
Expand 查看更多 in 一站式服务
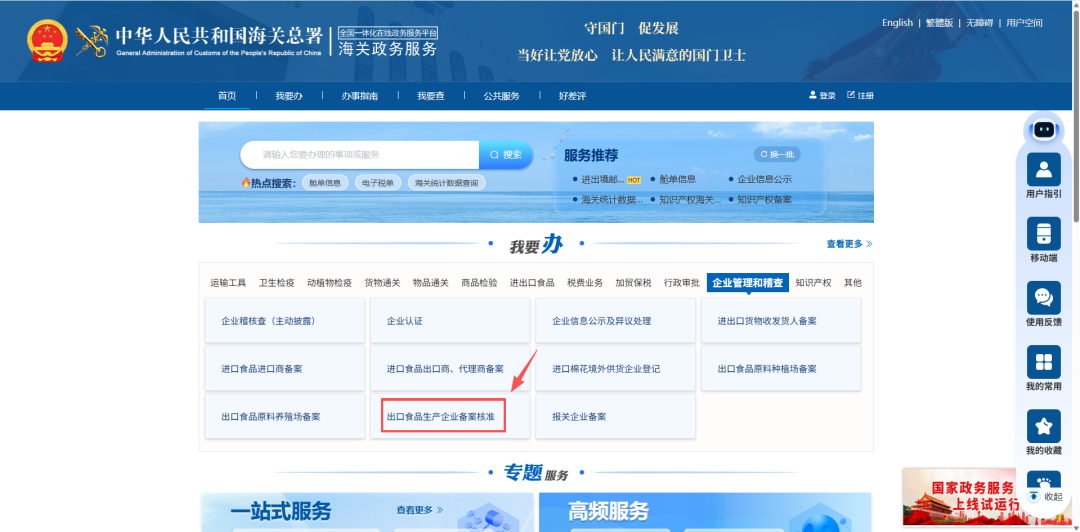click(x=419, y=510)
